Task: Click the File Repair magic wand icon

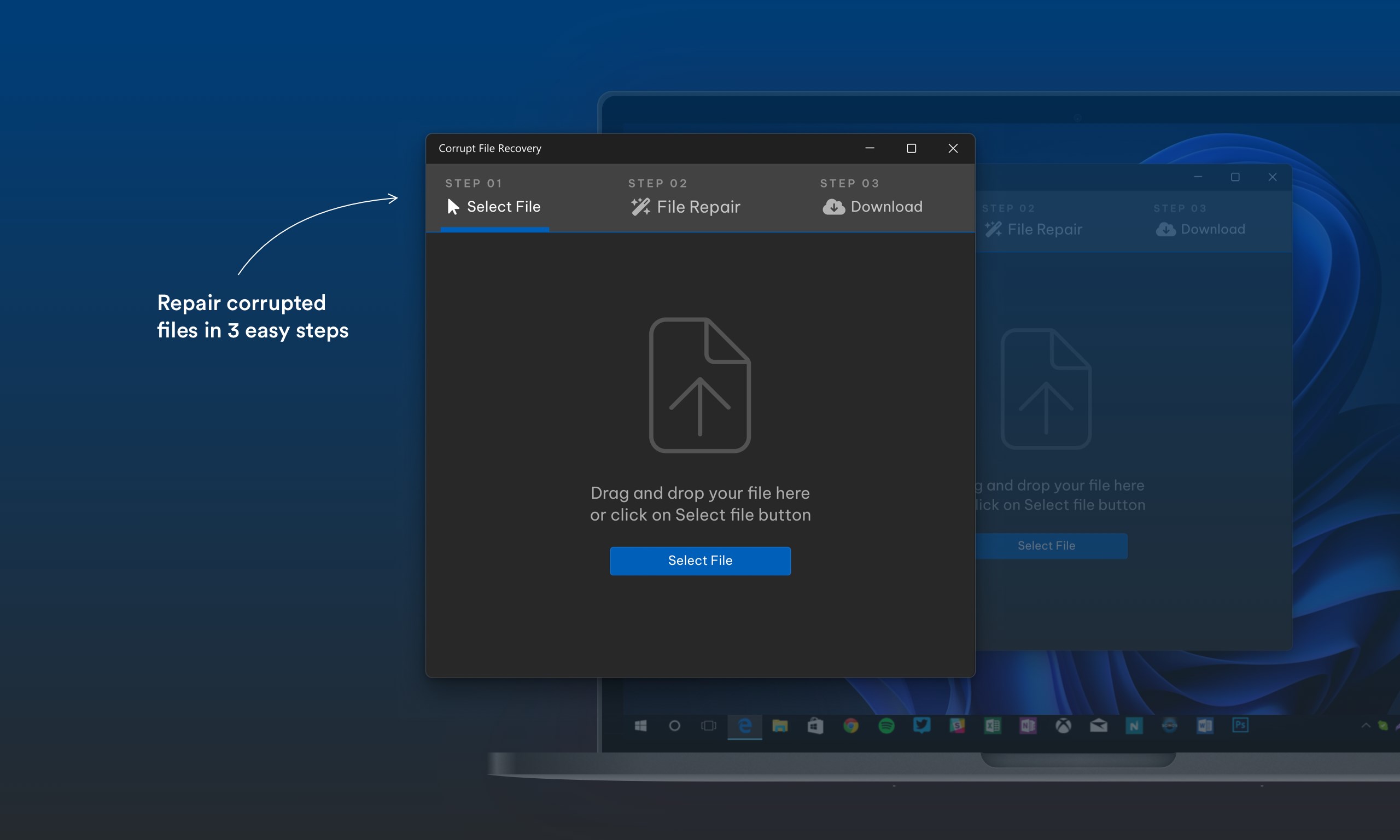Action: click(640, 207)
